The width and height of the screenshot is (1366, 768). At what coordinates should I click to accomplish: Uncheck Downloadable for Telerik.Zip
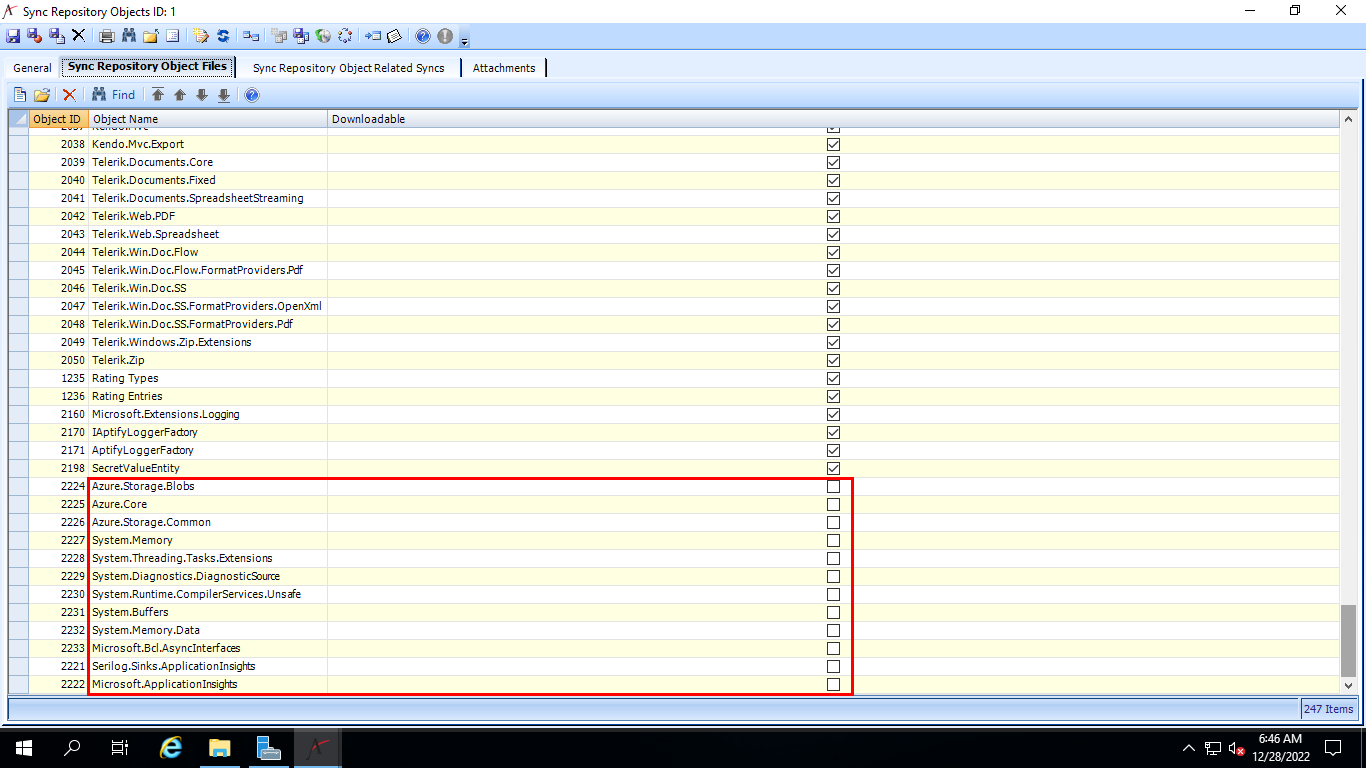point(833,360)
